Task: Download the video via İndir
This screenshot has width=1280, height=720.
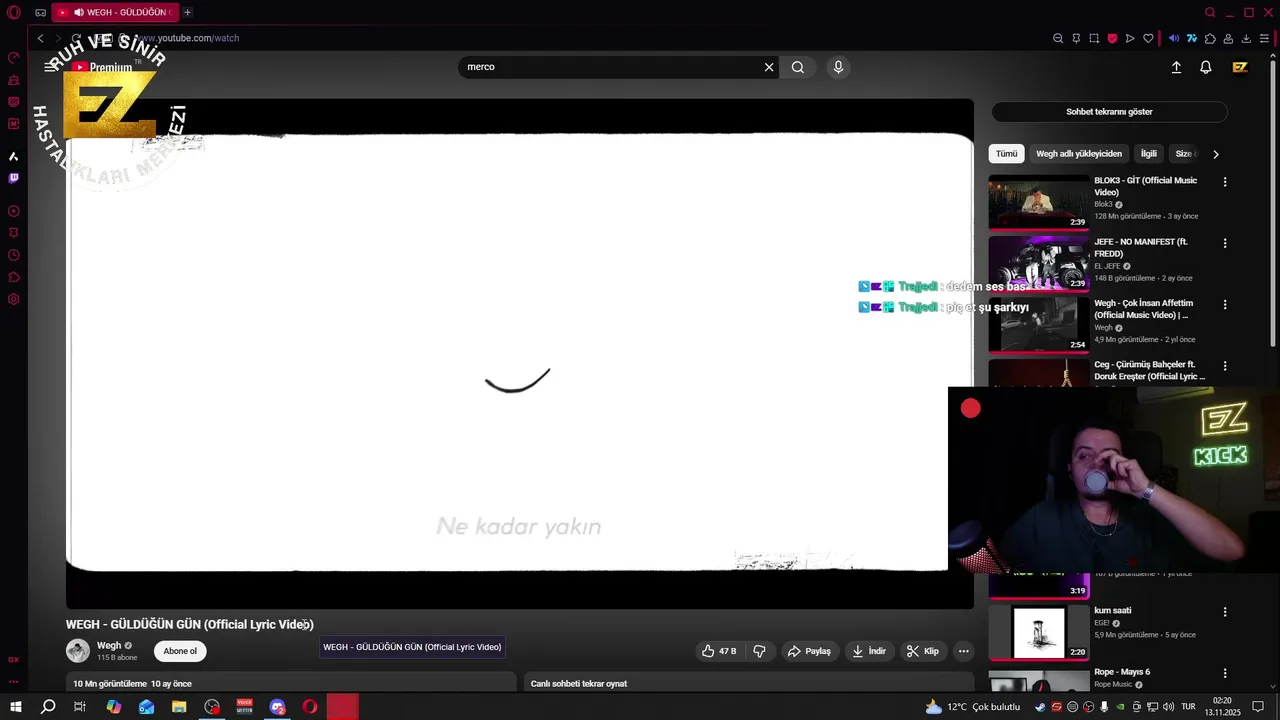Action: click(x=869, y=651)
